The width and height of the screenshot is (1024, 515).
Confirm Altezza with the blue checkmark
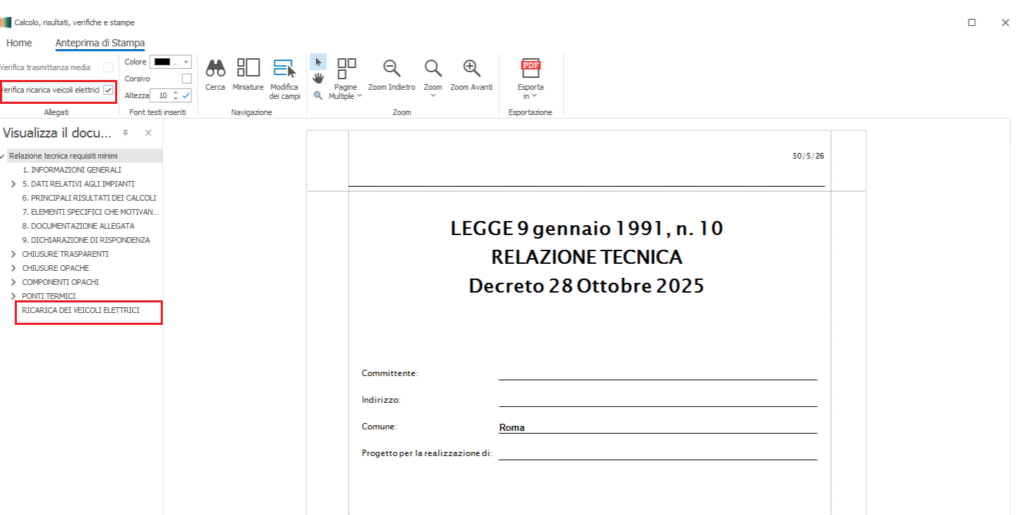tap(186, 95)
